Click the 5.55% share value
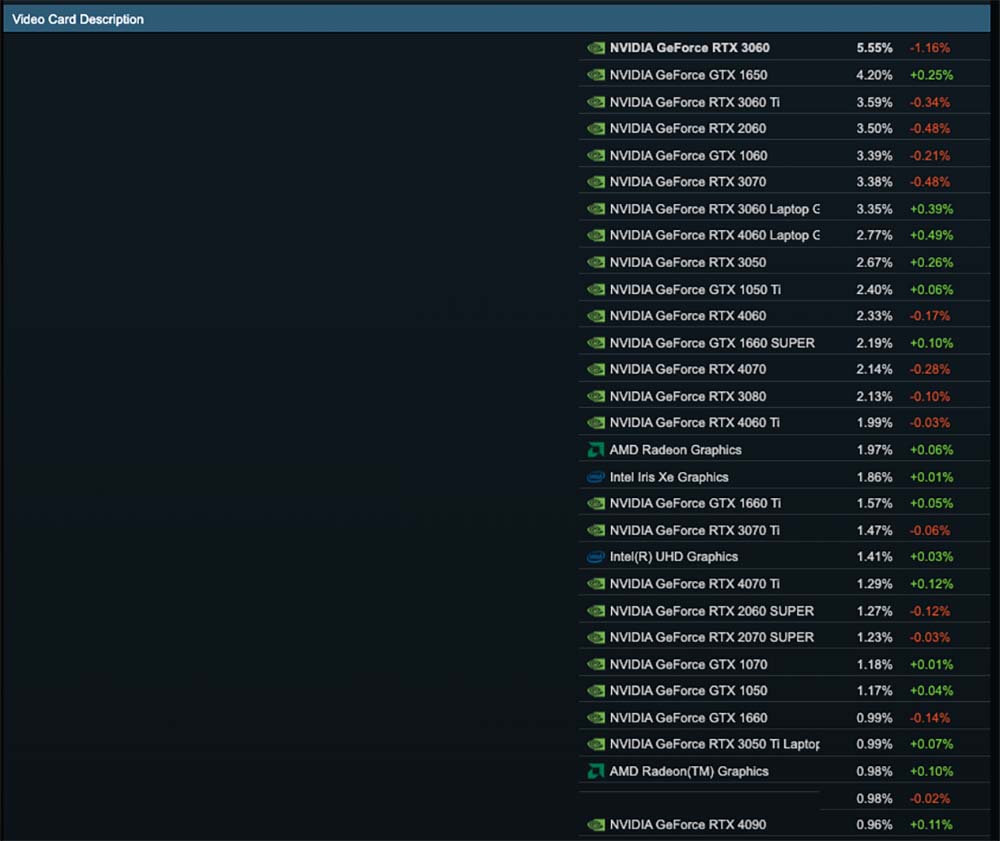The width and height of the screenshot is (1000, 841). click(874, 48)
